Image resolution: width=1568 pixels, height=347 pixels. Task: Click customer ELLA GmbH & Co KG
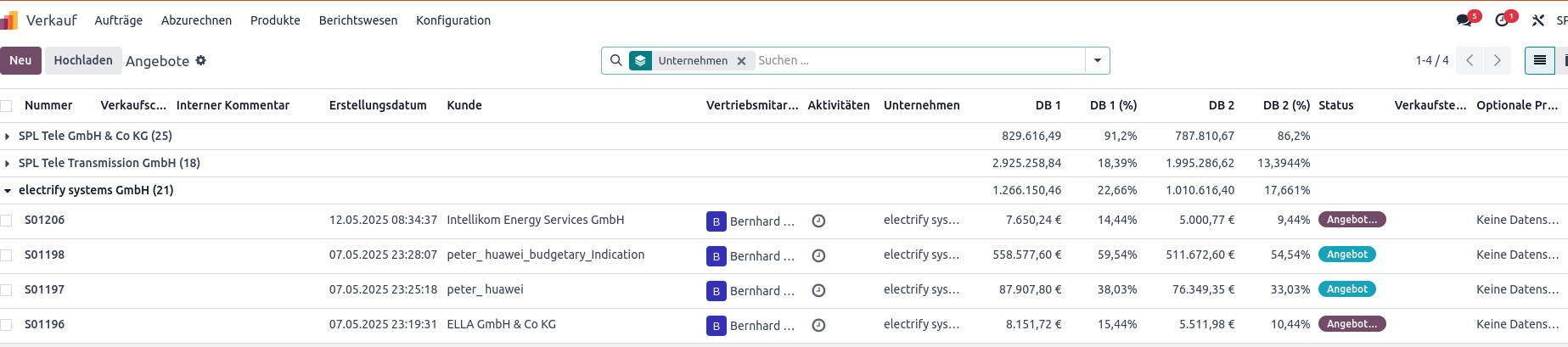coord(502,324)
